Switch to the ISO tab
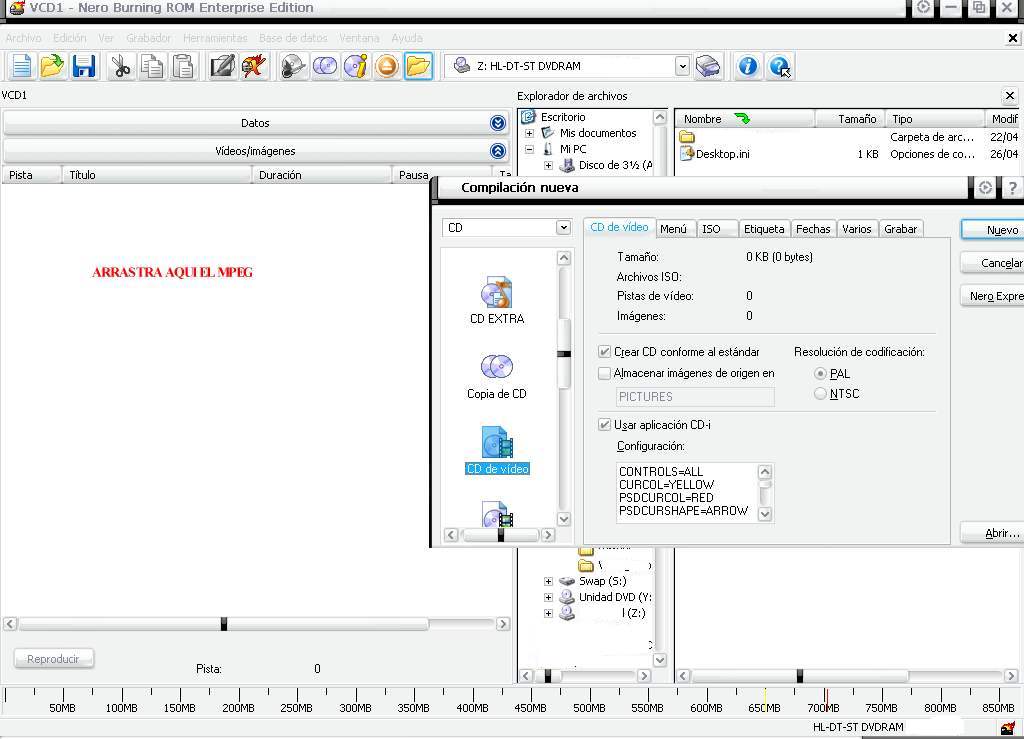Image resolution: width=1024 pixels, height=739 pixels. (x=711, y=229)
